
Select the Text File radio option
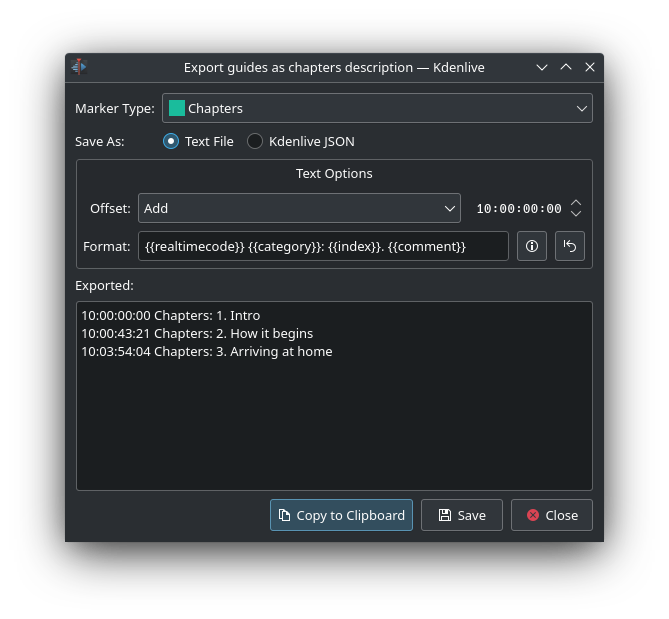[171, 141]
